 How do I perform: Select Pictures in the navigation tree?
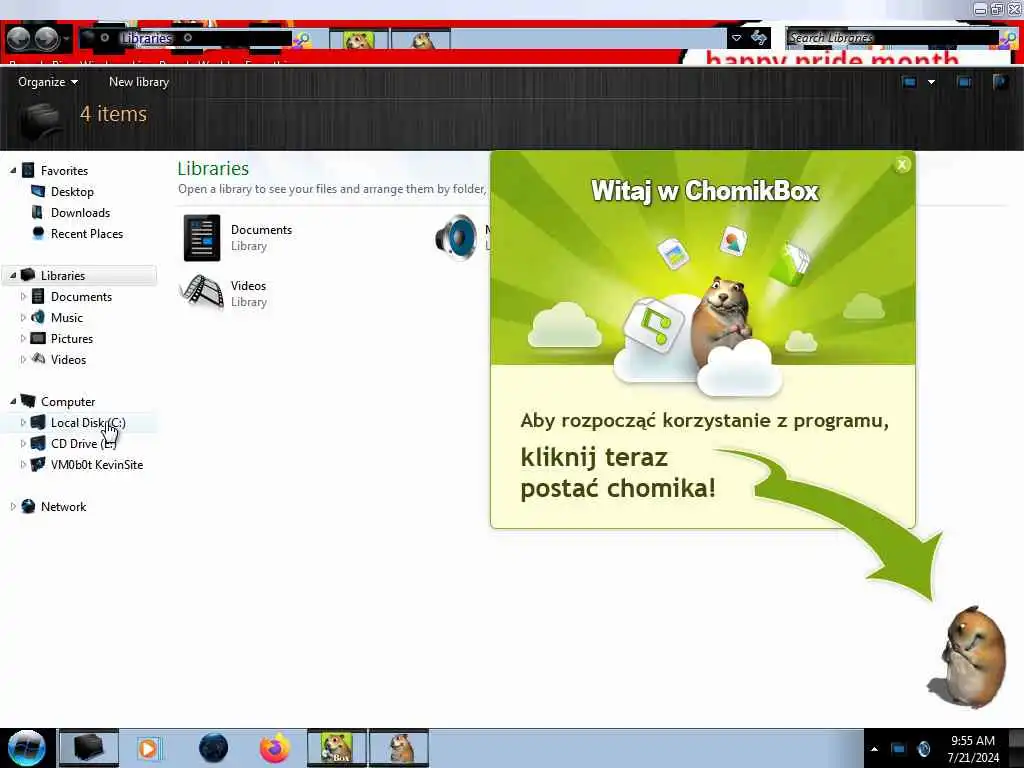coord(72,338)
